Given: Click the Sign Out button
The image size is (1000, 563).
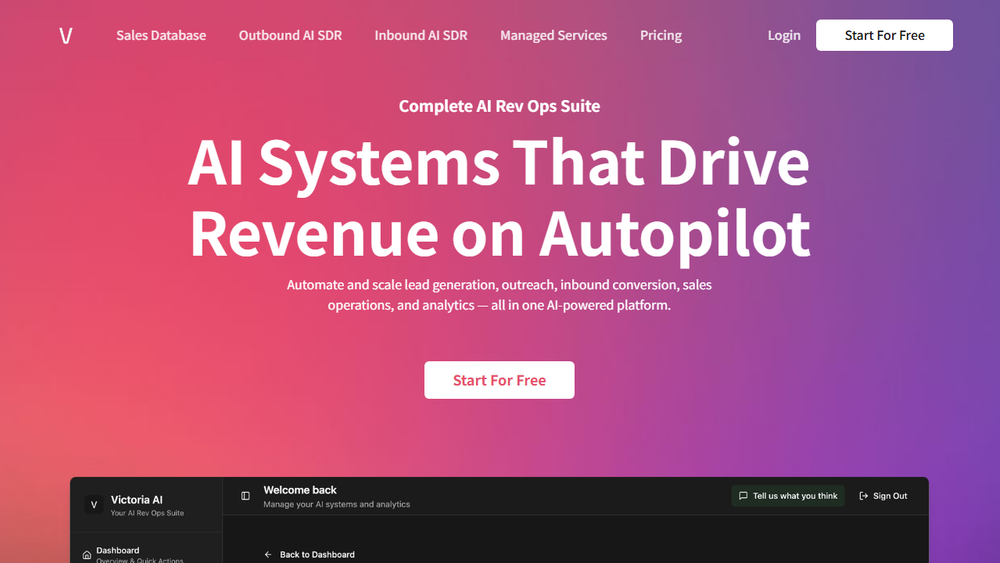Looking at the screenshot, I should pos(883,496).
